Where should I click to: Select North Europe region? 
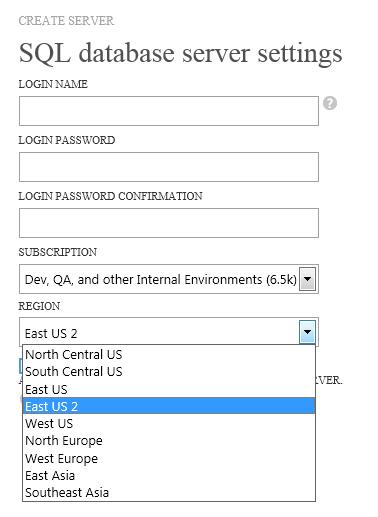(169, 441)
